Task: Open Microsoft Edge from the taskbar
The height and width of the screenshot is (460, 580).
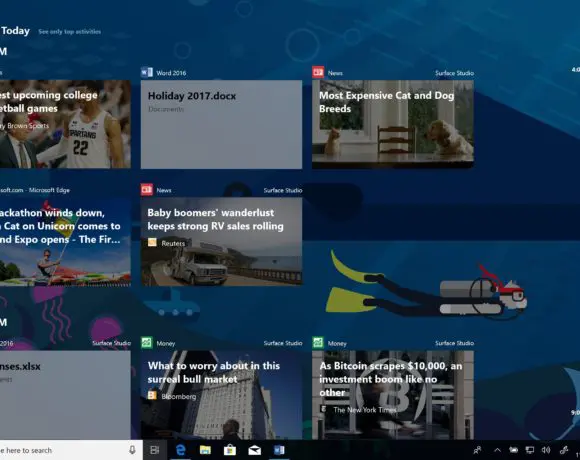Action: (180, 450)
